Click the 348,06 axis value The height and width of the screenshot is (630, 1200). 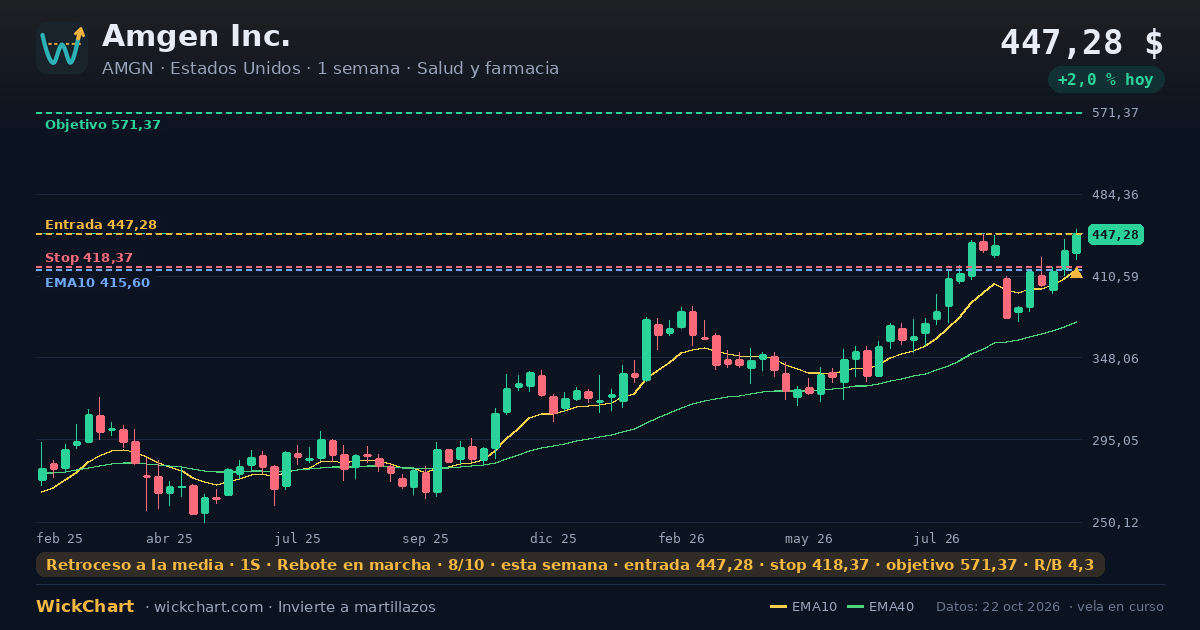tap(1115, 359)
